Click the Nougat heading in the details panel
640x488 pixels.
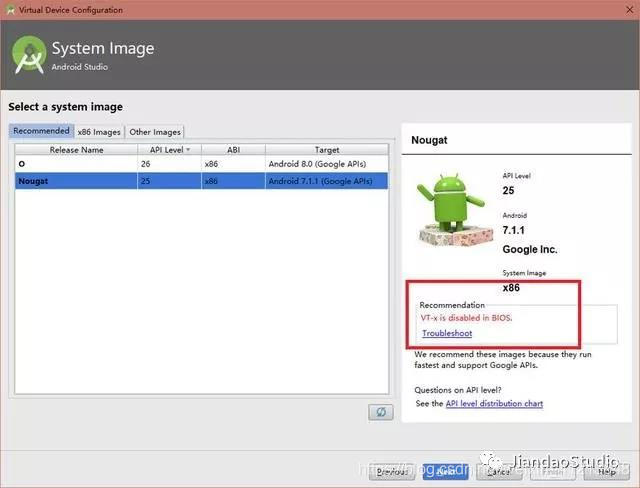429,140
